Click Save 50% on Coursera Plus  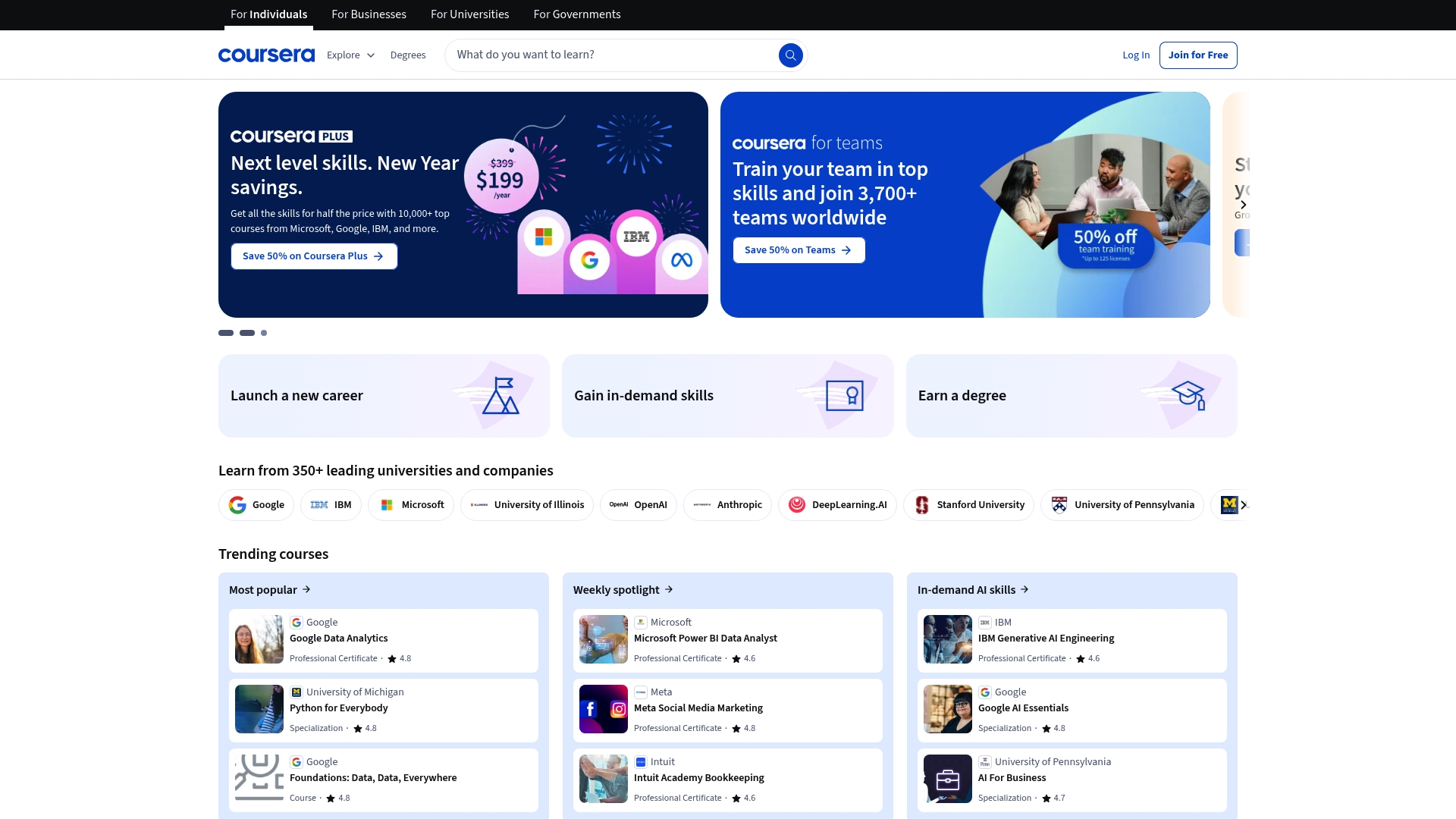[x=313, y=256]
